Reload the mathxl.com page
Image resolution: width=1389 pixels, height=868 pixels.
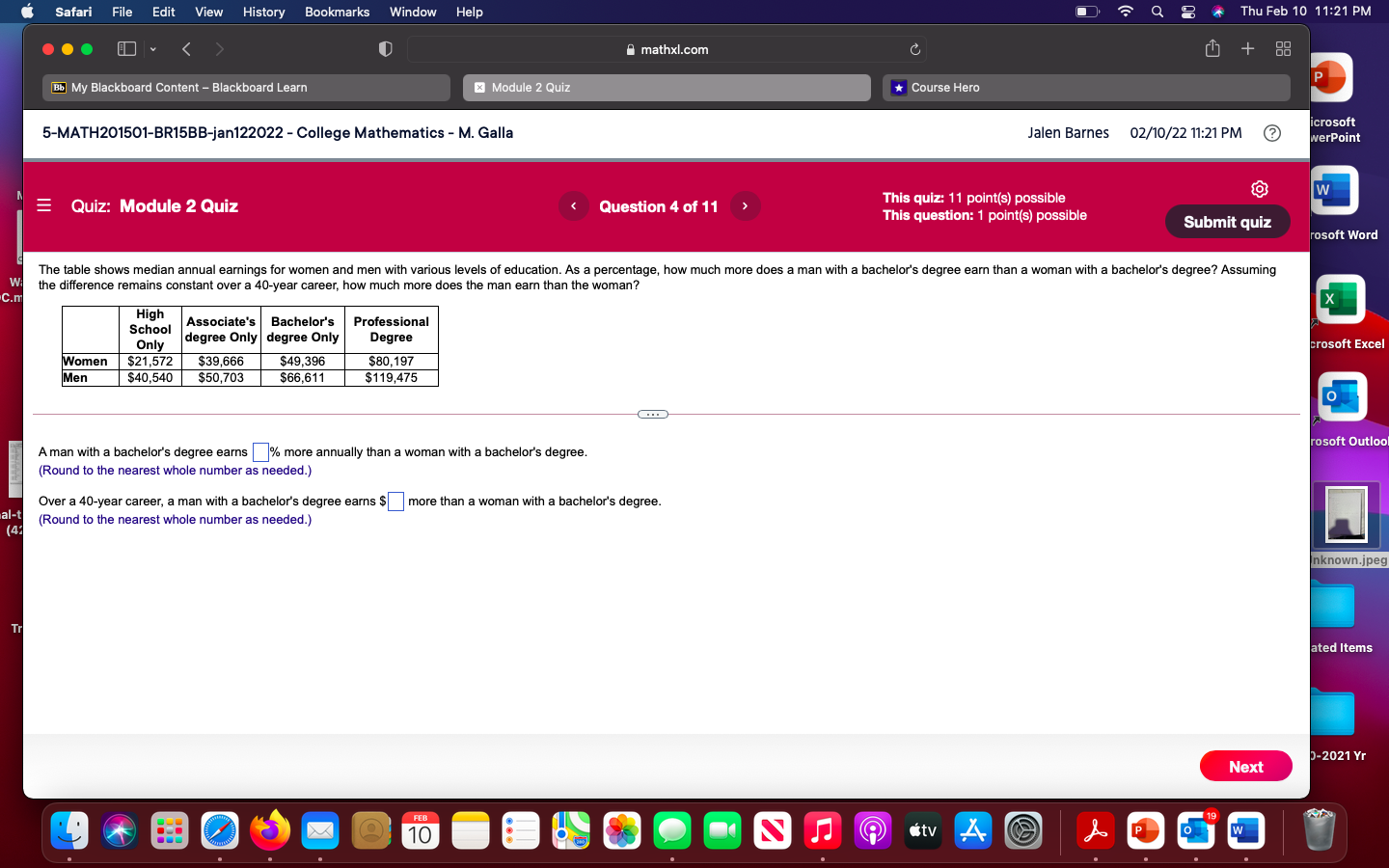914,49
